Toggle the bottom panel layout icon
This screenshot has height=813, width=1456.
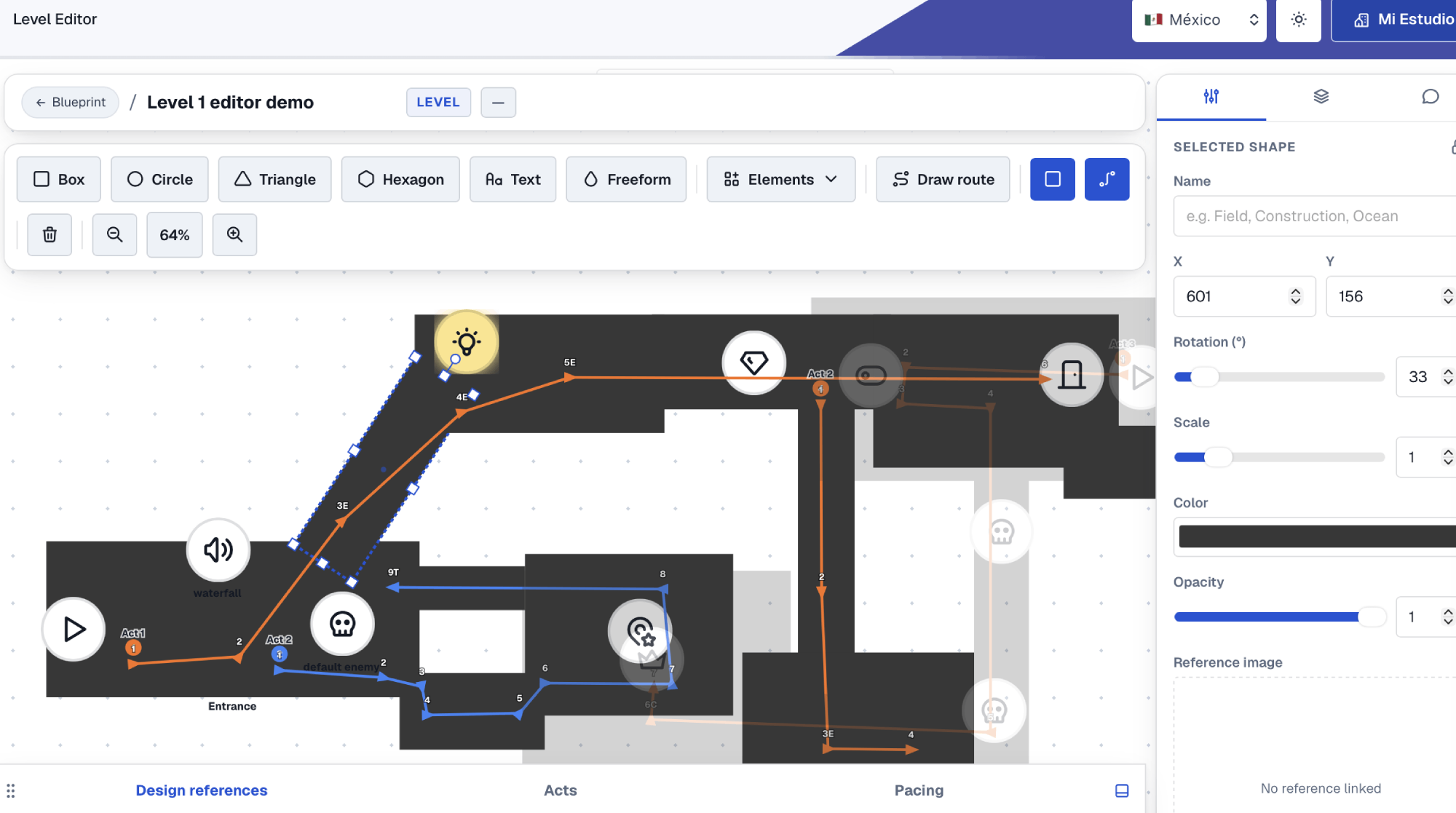[1122, 790]
